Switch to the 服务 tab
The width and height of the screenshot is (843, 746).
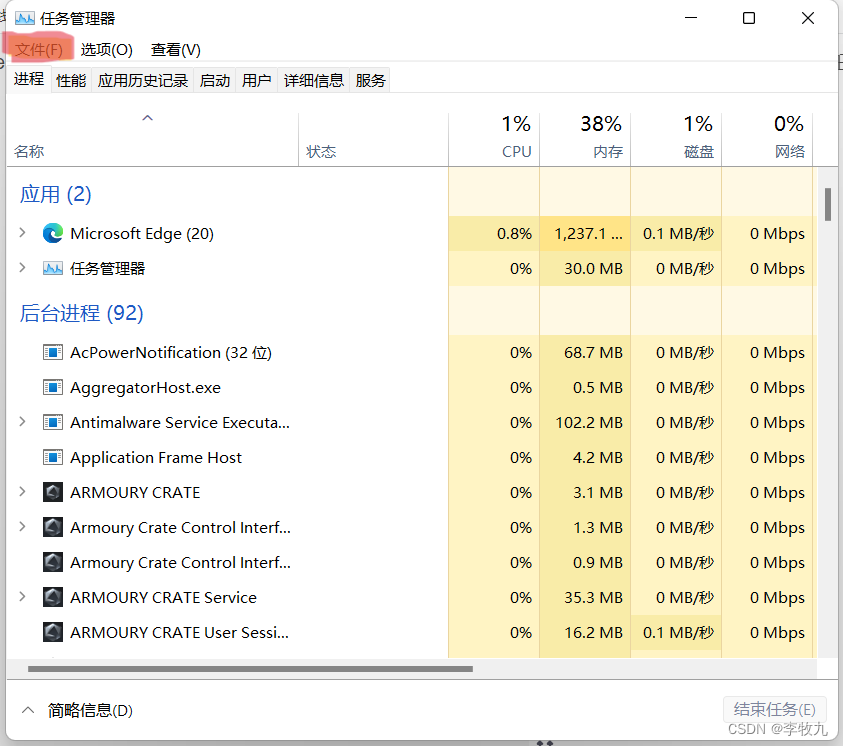(370, 81)
